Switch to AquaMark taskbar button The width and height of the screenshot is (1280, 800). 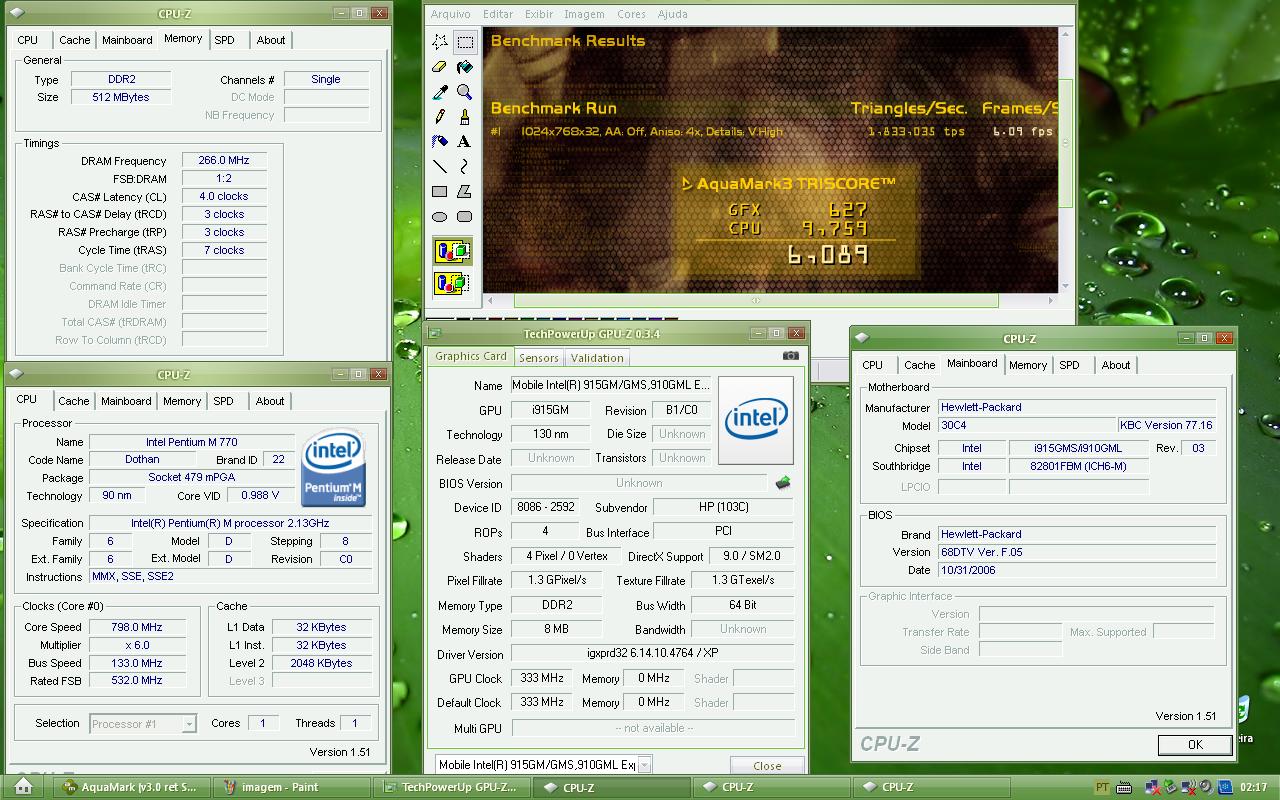pyautogui.click(x=131, y=787)
